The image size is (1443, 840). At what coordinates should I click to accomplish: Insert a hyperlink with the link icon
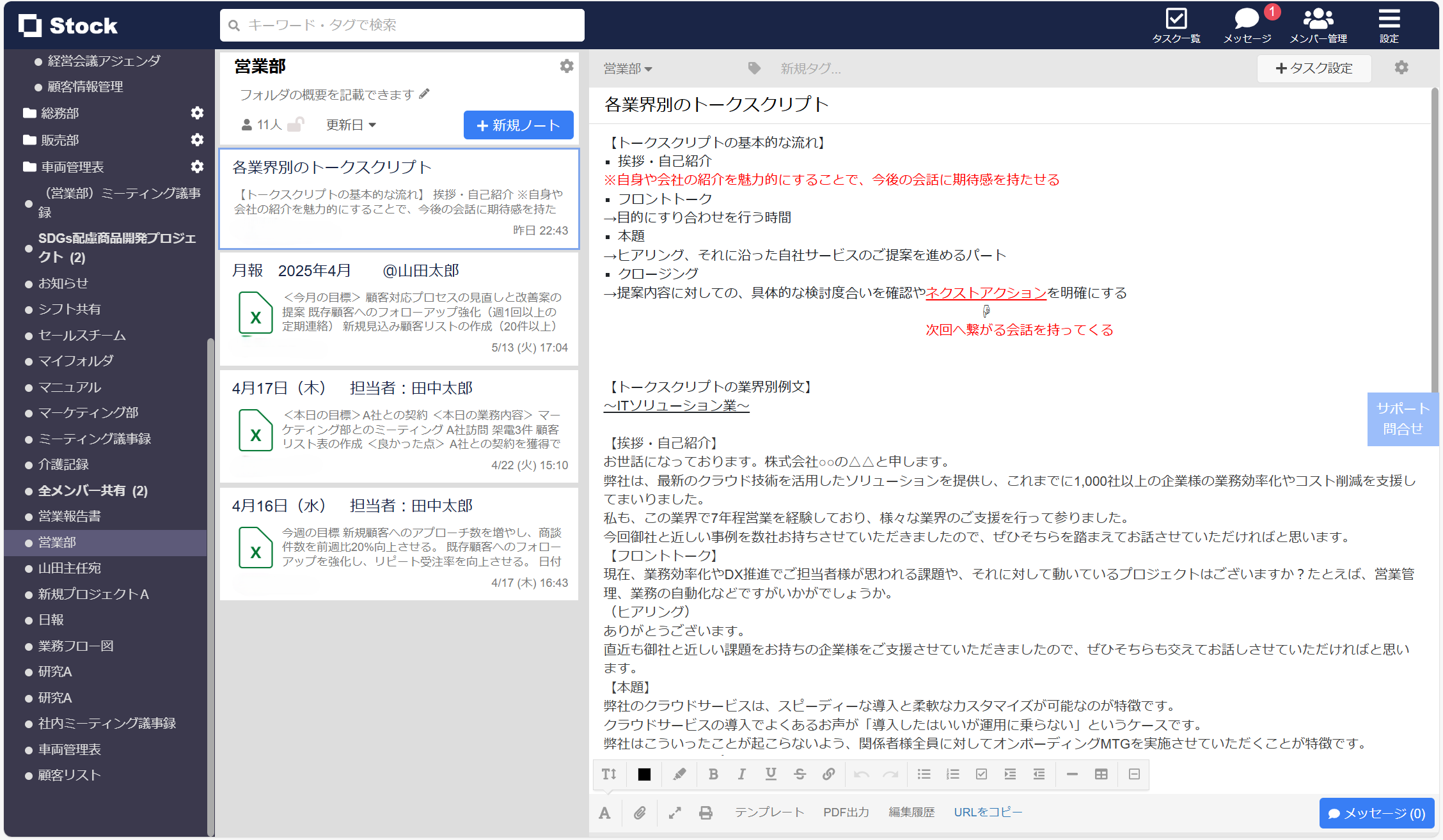pyautogui.click(x=829, y=774)
